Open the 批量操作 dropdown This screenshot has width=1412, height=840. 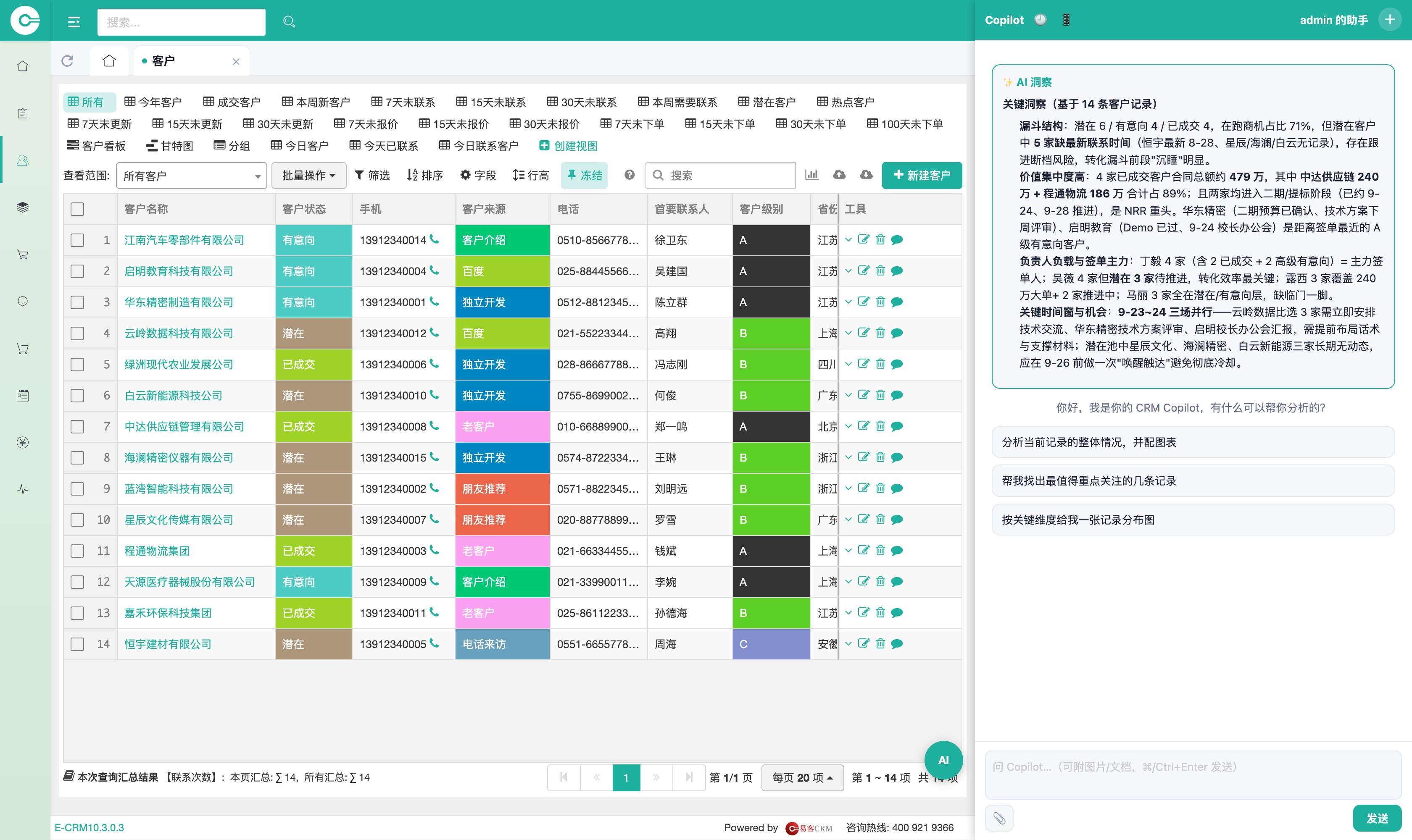pos(309,176)
